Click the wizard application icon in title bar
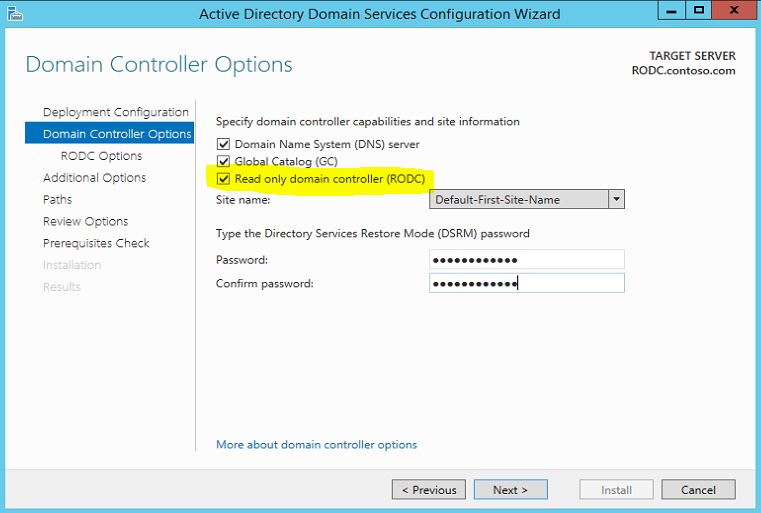This screenshot has width=761, height=513. point(15,14)
